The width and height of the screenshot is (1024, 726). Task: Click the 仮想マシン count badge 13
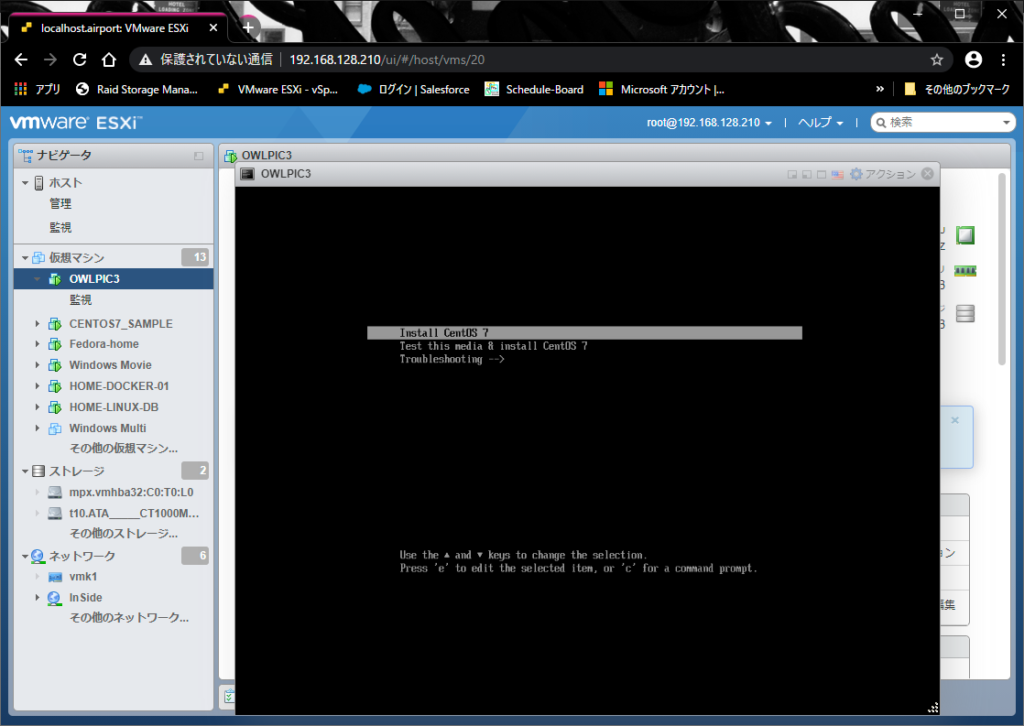click(195, 257)
